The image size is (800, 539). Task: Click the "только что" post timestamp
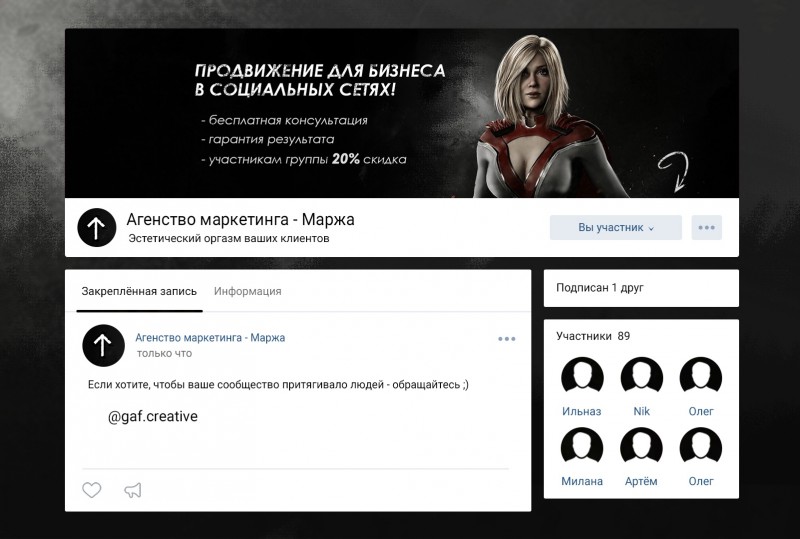(x=164, y=354)
